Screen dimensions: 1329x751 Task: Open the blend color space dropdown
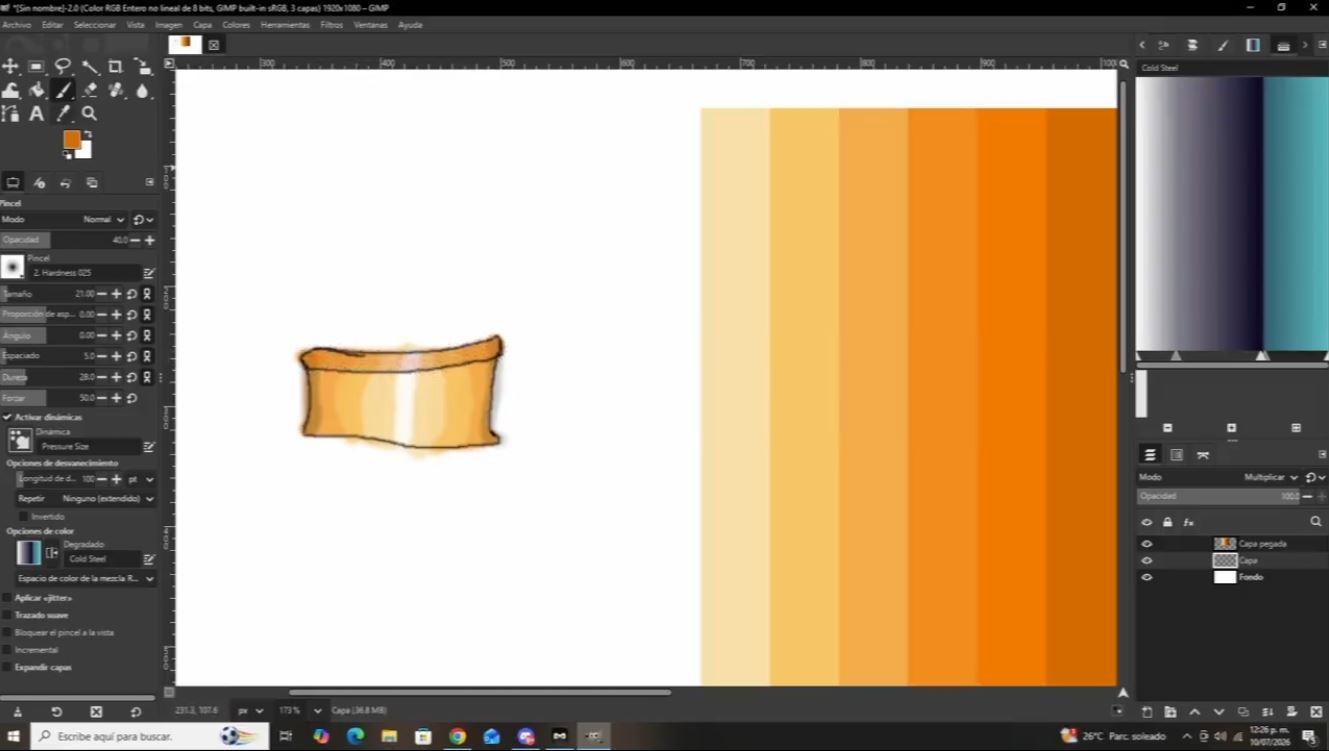pyautogui.click(x=86, y=579)
